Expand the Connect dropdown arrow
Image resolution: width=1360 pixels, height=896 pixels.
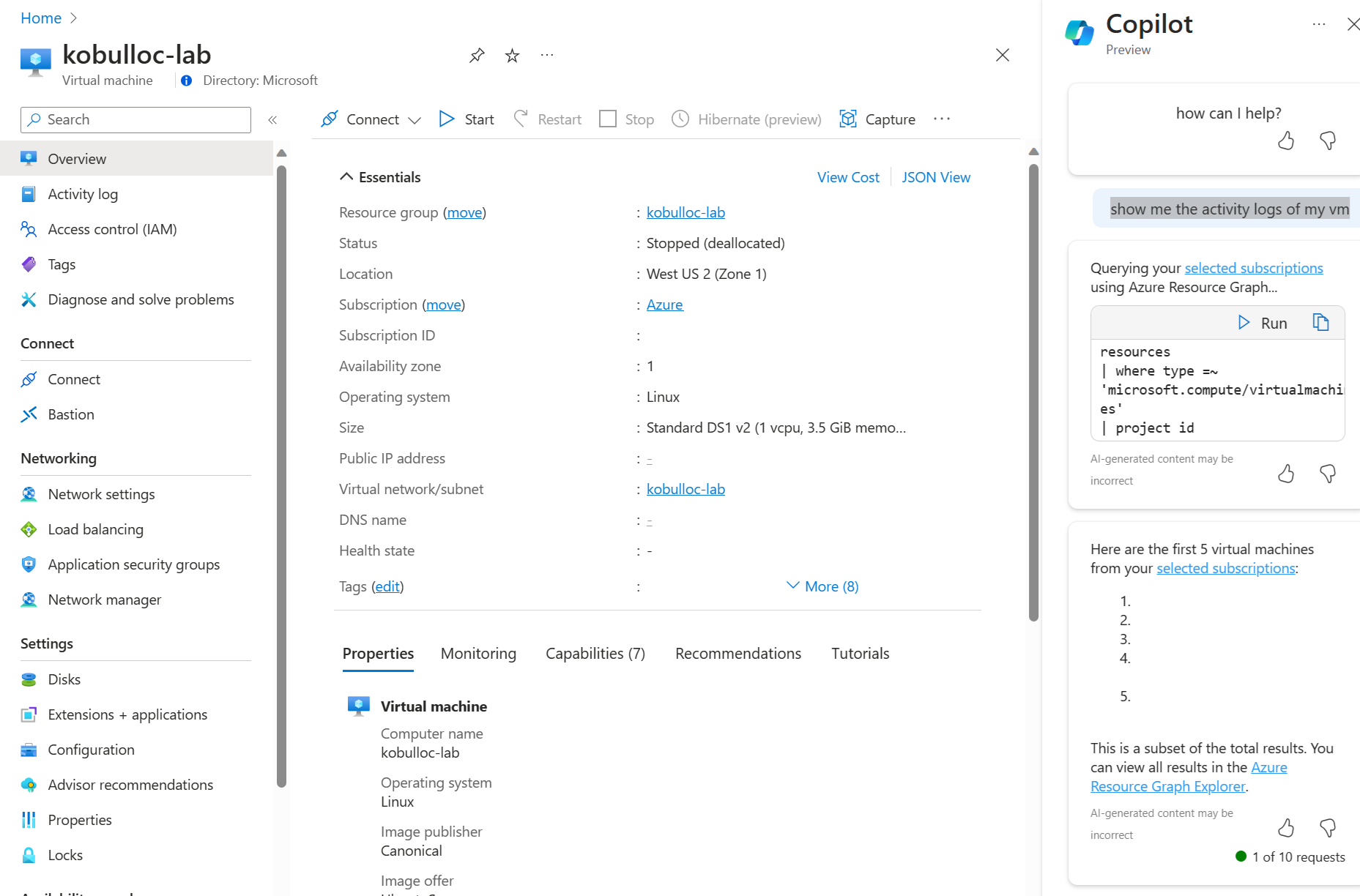pyautogui.click(x=415, y=119)
